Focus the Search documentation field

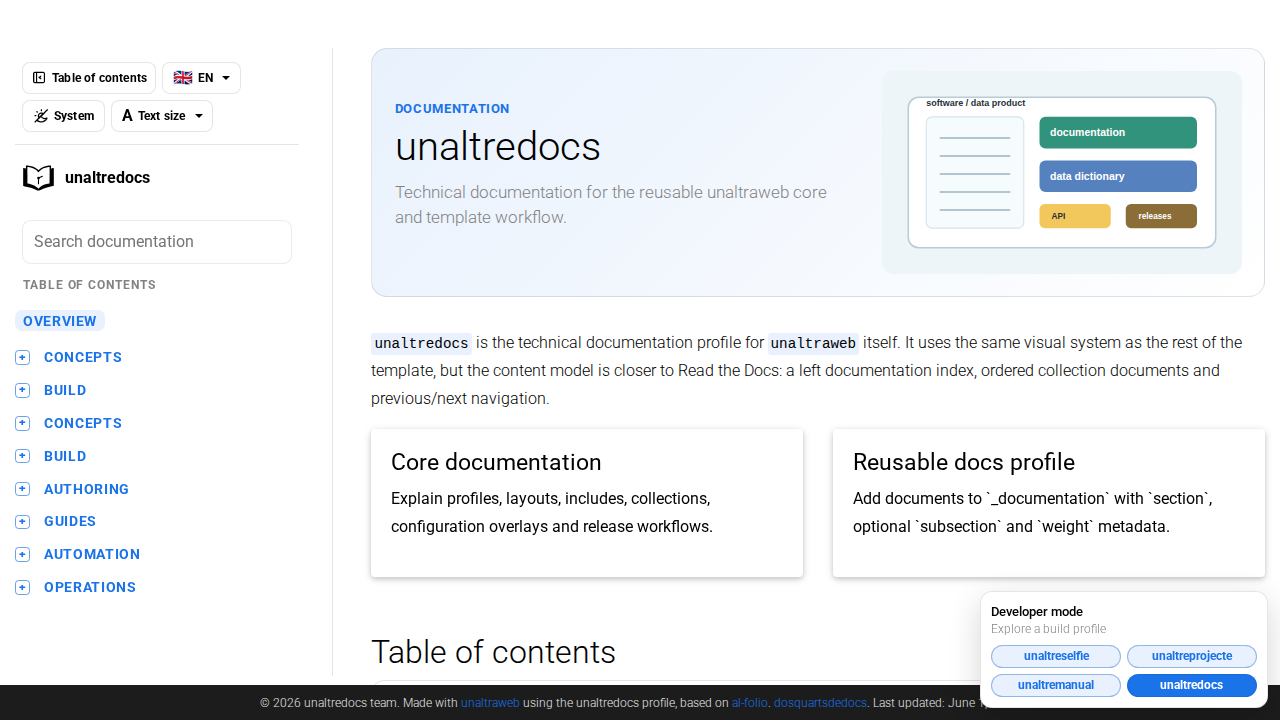click(x=157, y=242)
